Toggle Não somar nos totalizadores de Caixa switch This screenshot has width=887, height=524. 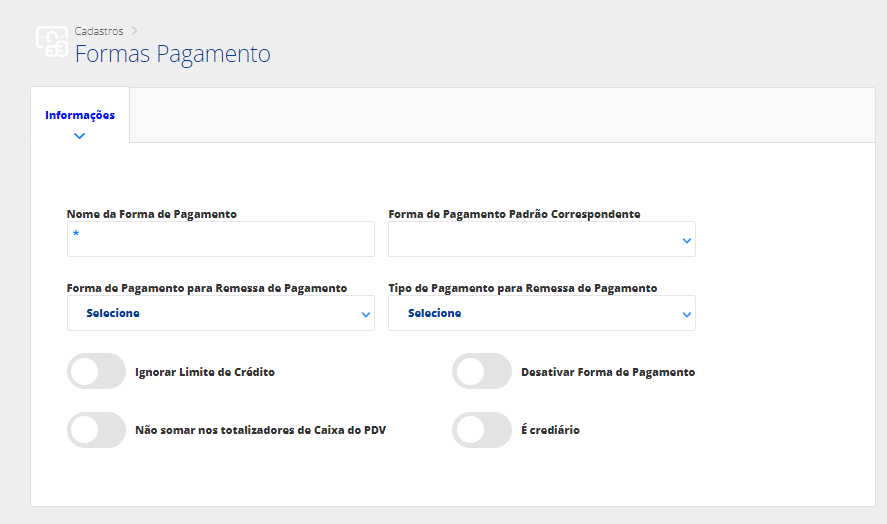[x=96, y=429]
